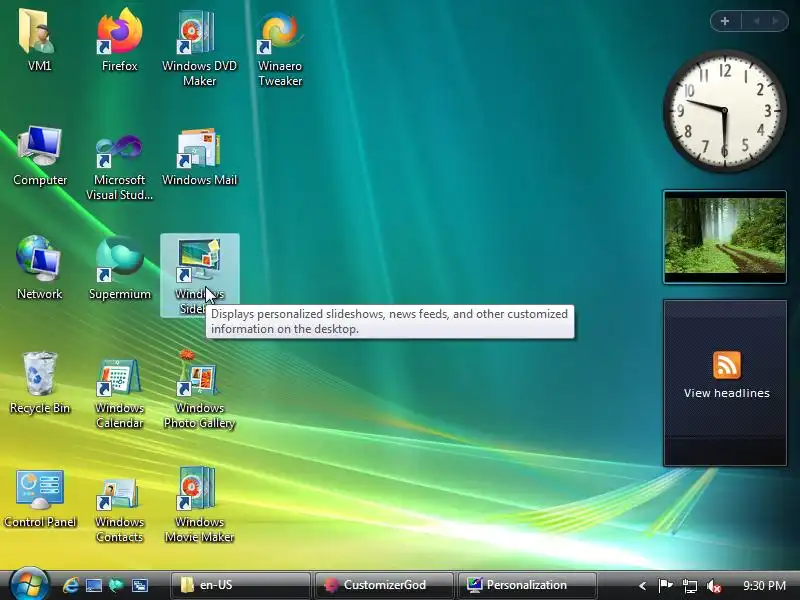Click the 9:30 PM taskbar clock

[764, 586]
